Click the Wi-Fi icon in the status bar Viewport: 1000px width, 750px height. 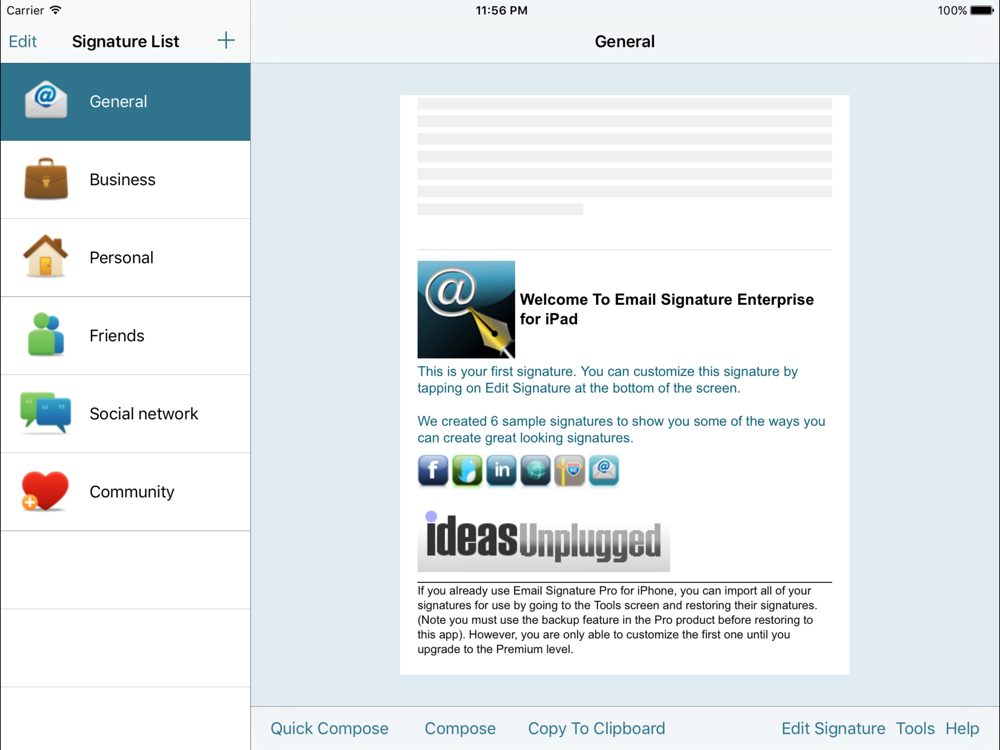click(55, 10)
